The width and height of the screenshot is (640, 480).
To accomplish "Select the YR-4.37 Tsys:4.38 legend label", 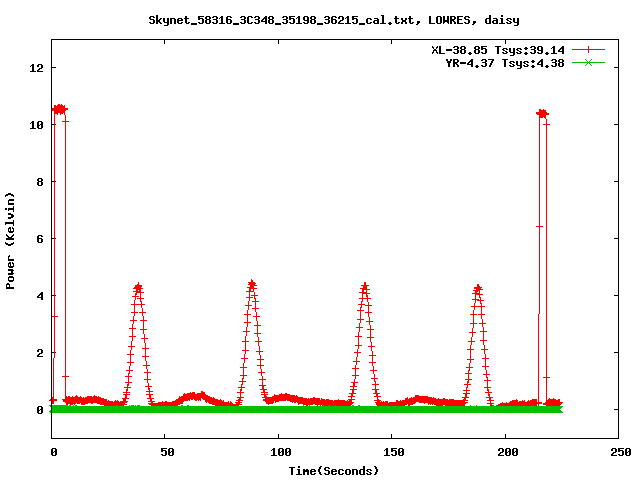I will (x=505, y=63).
